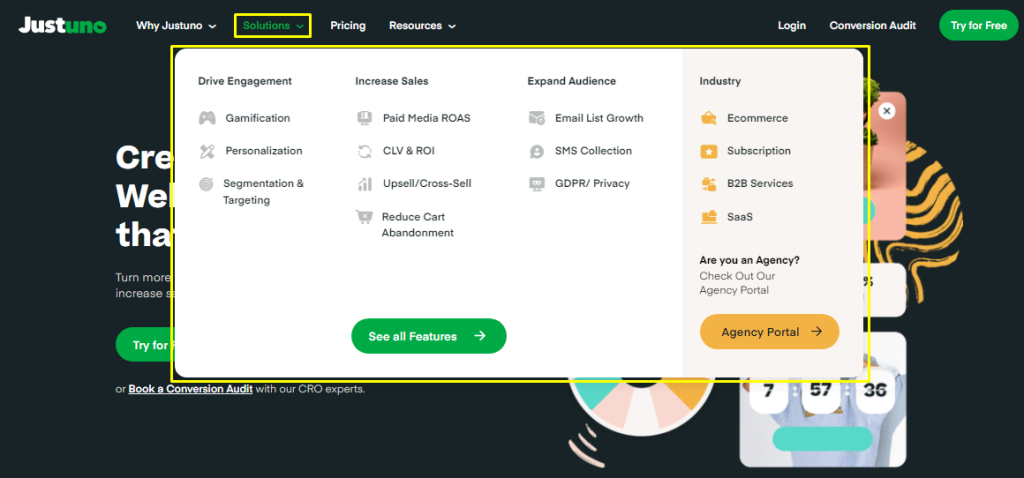
Task: Go to the Pricing page
Action: point(348,26)
